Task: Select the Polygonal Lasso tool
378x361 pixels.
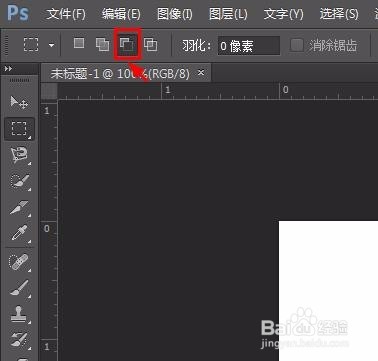Action: (19, 154)
